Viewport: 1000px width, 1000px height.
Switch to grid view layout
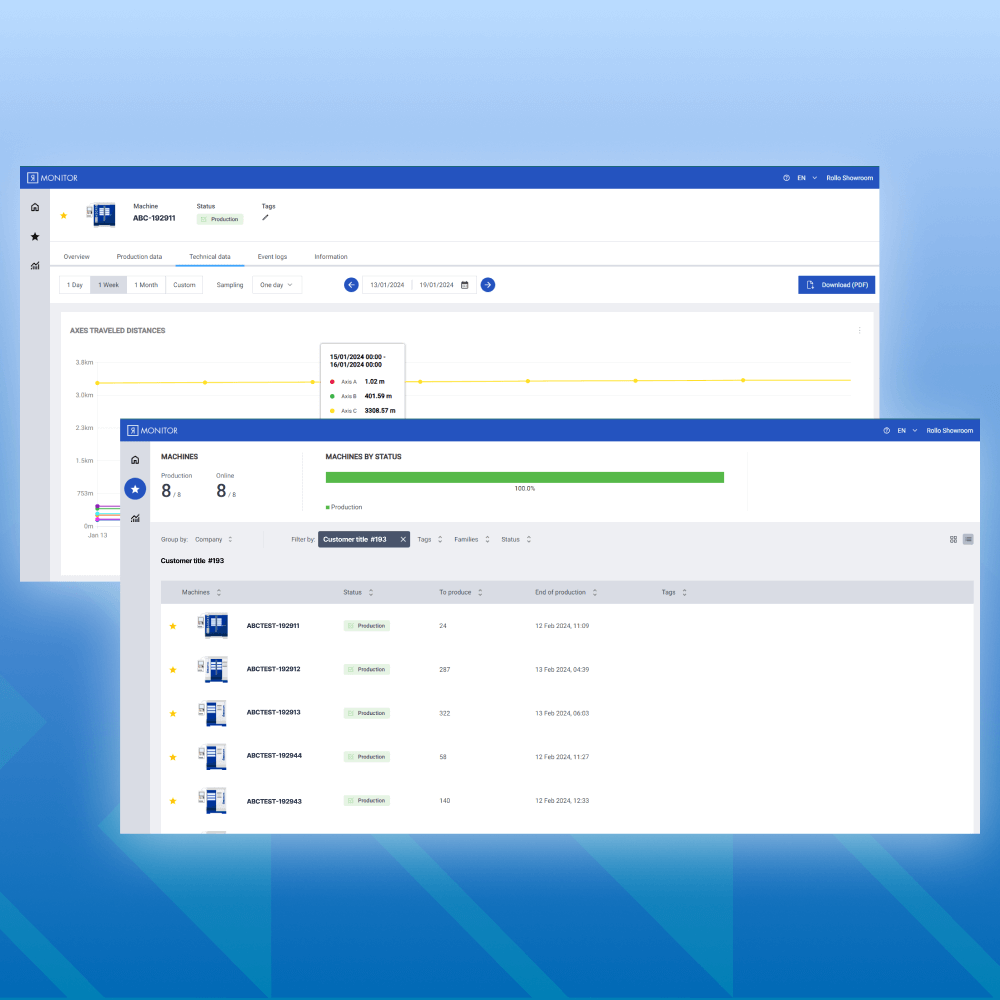[x=952, y=539]
